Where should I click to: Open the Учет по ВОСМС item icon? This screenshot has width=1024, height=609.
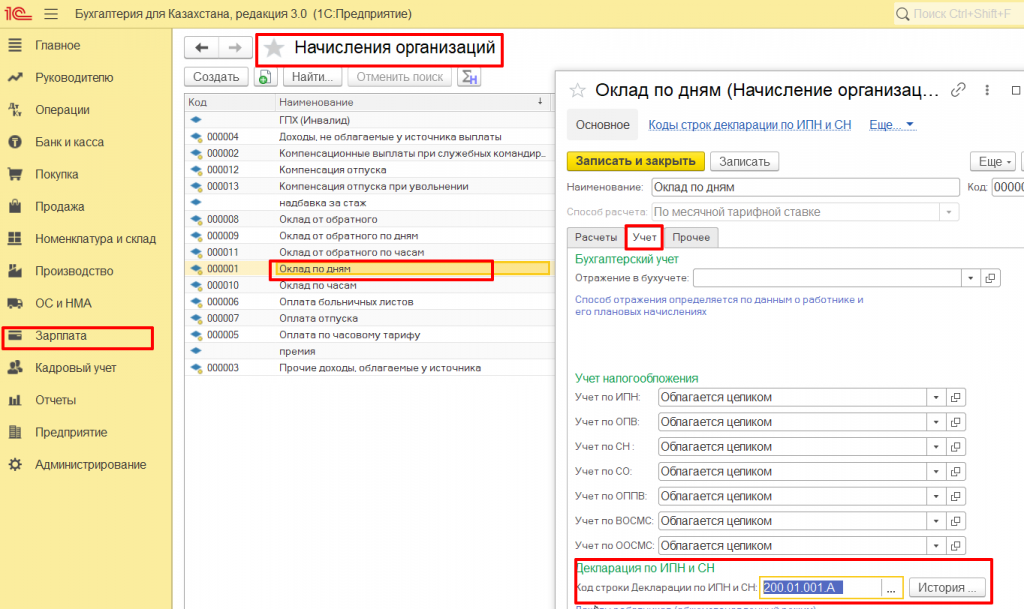coord(955,521)
